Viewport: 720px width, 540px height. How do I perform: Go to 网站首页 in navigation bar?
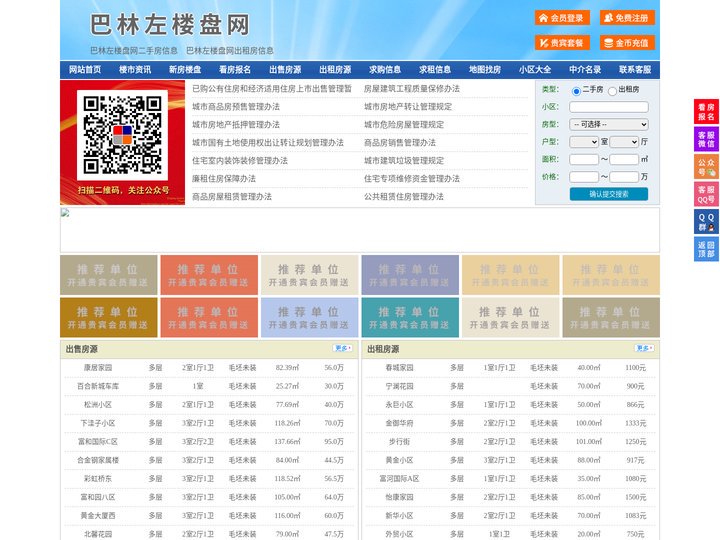(x=85, y=70)
